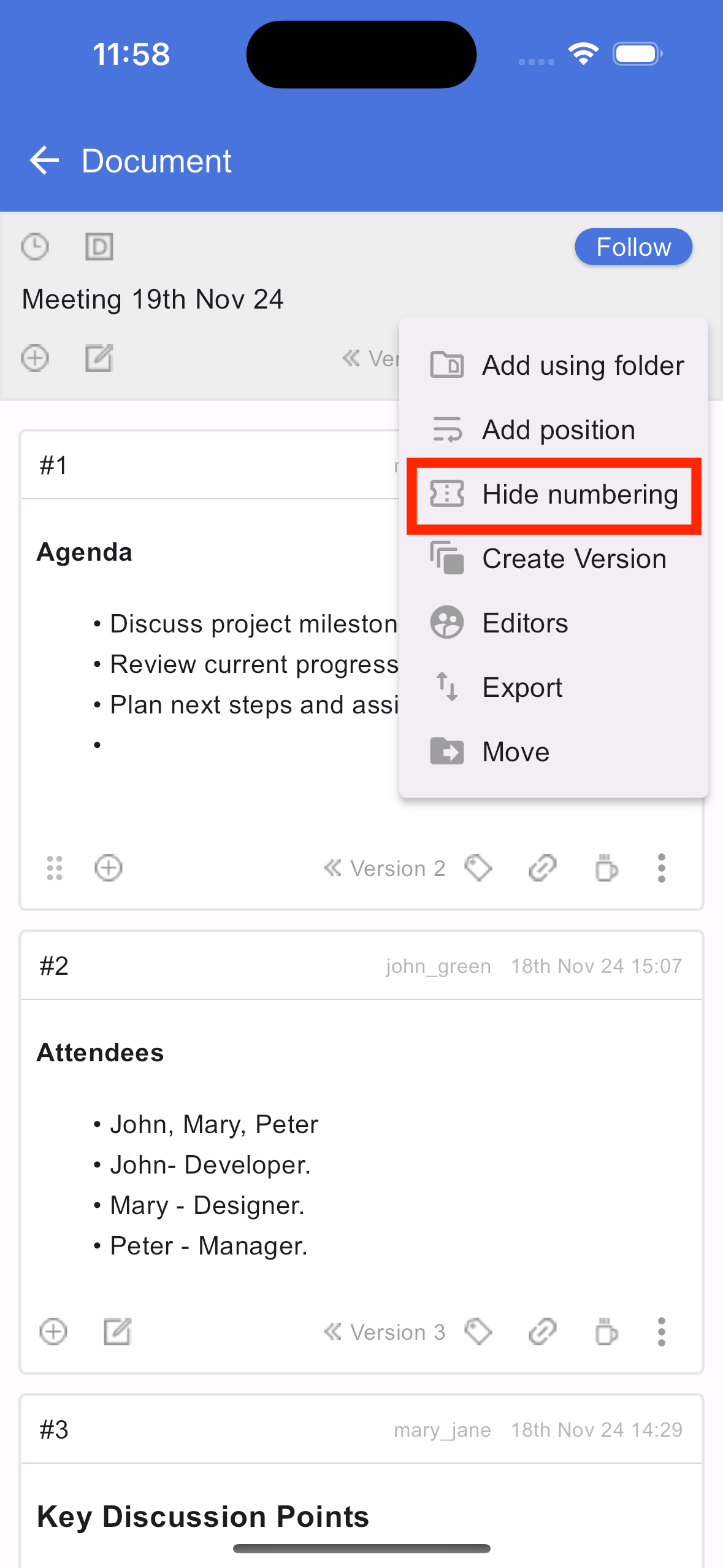723x1568 pixels.
Task: Tap the Meeting 19th Nov 24 title
Action: 153,299
